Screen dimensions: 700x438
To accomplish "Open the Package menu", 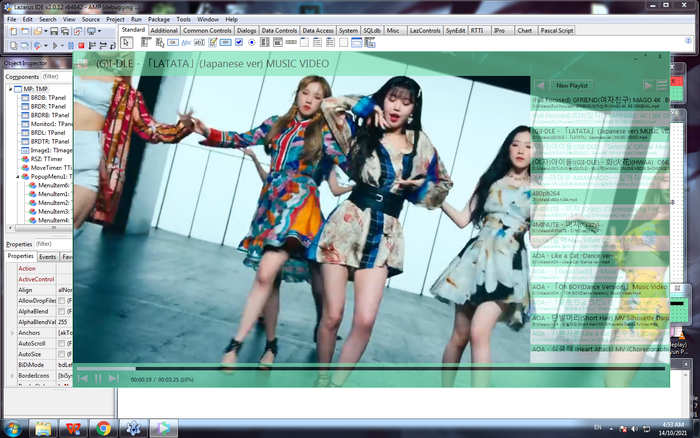I will tap(158, 18).
